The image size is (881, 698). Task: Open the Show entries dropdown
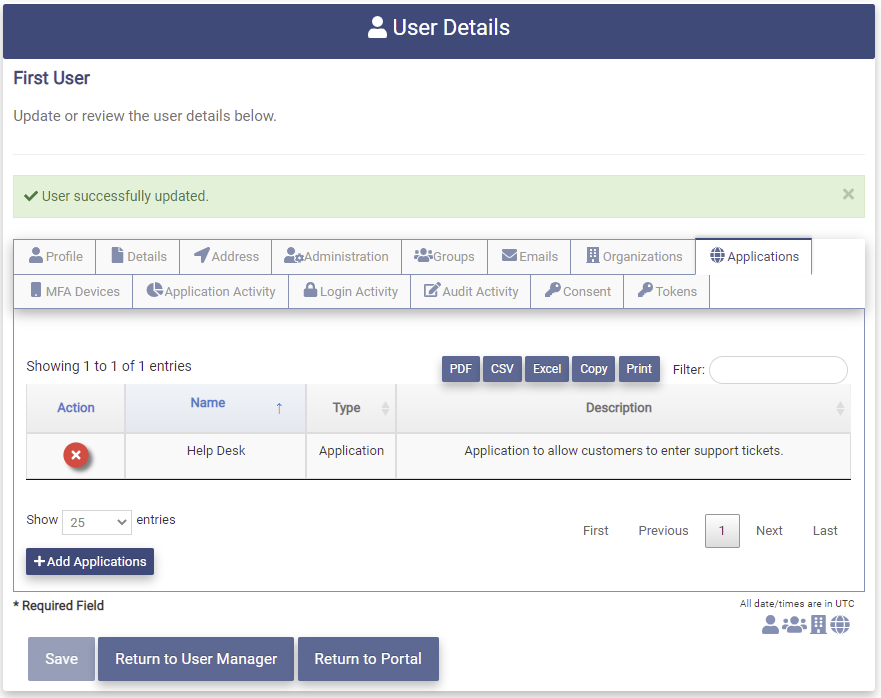pyautogui.click(x=97, y=523)
